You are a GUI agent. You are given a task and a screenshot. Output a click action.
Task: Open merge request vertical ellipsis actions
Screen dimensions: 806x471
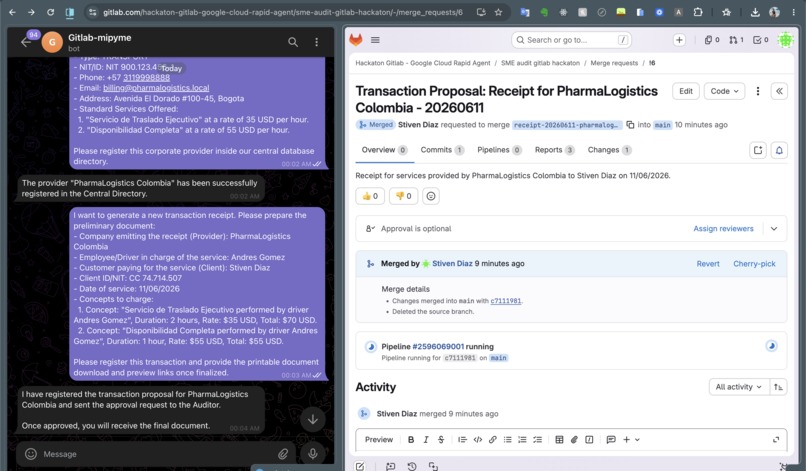click(x=757, y=91)
